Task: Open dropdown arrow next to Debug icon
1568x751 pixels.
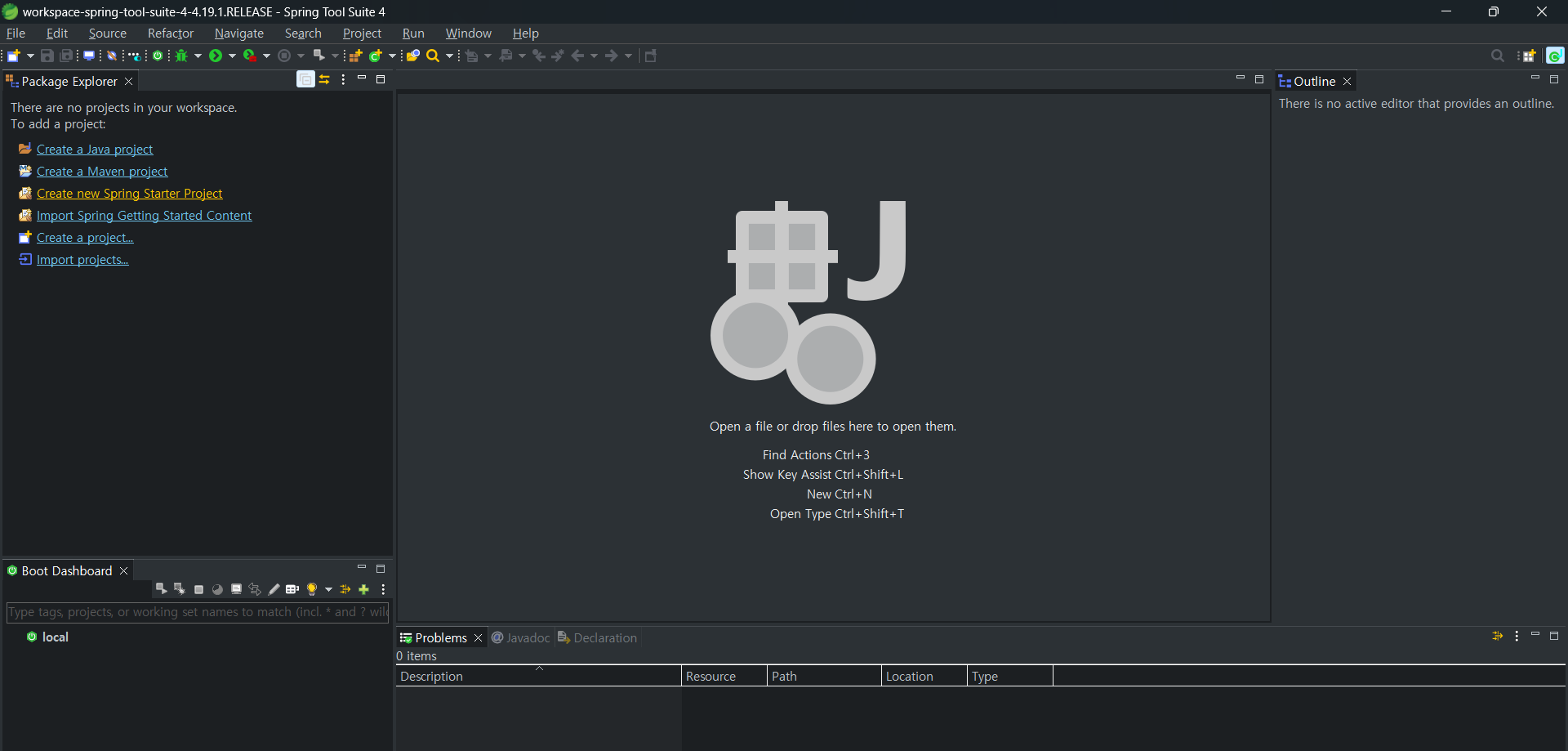Action: pos(198,56)
